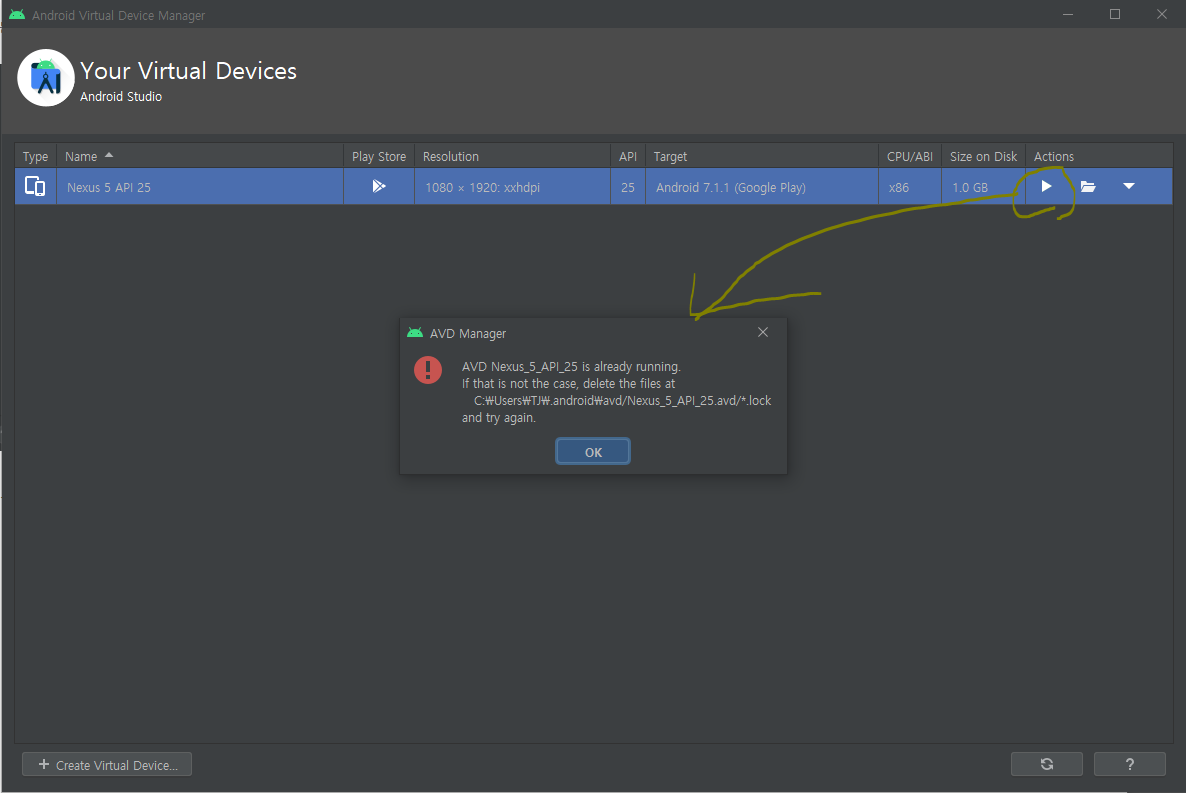Click the Play Store icon in device row
1186x793 pixels.
tap(379, 185)
